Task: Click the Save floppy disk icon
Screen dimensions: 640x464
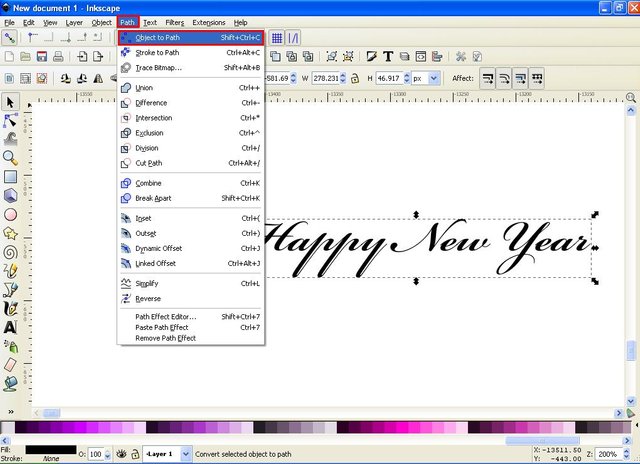Action: (42, 57)
